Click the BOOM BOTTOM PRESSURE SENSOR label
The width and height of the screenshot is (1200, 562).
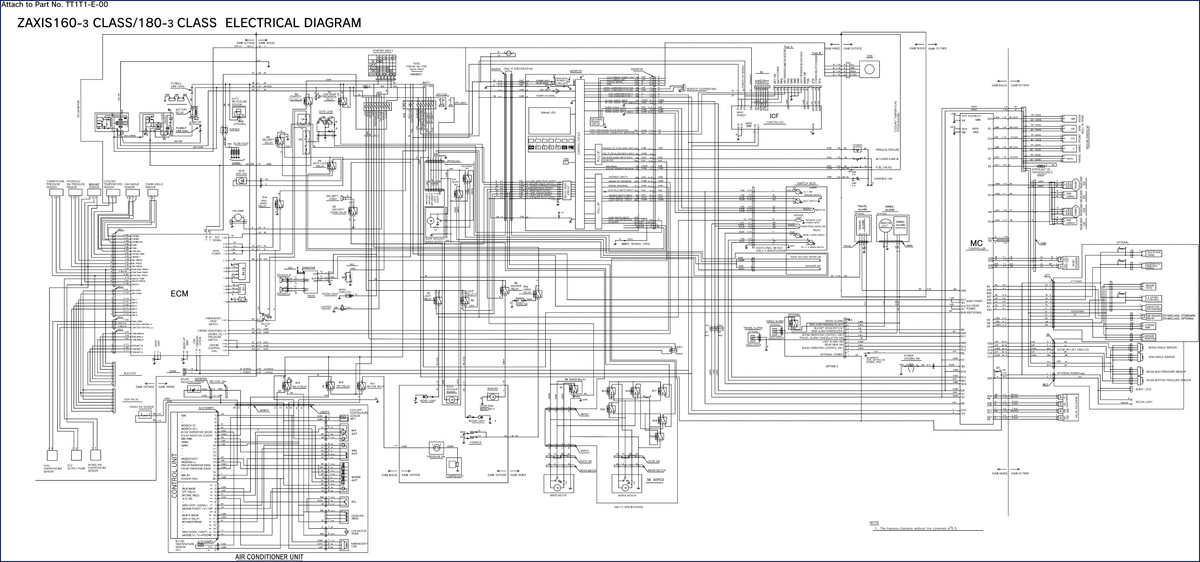1168,380
